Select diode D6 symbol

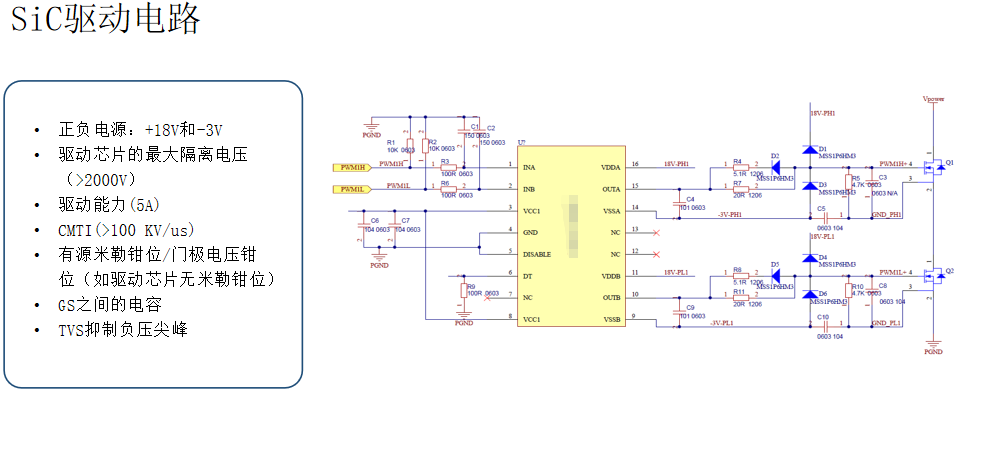point(809,294)
